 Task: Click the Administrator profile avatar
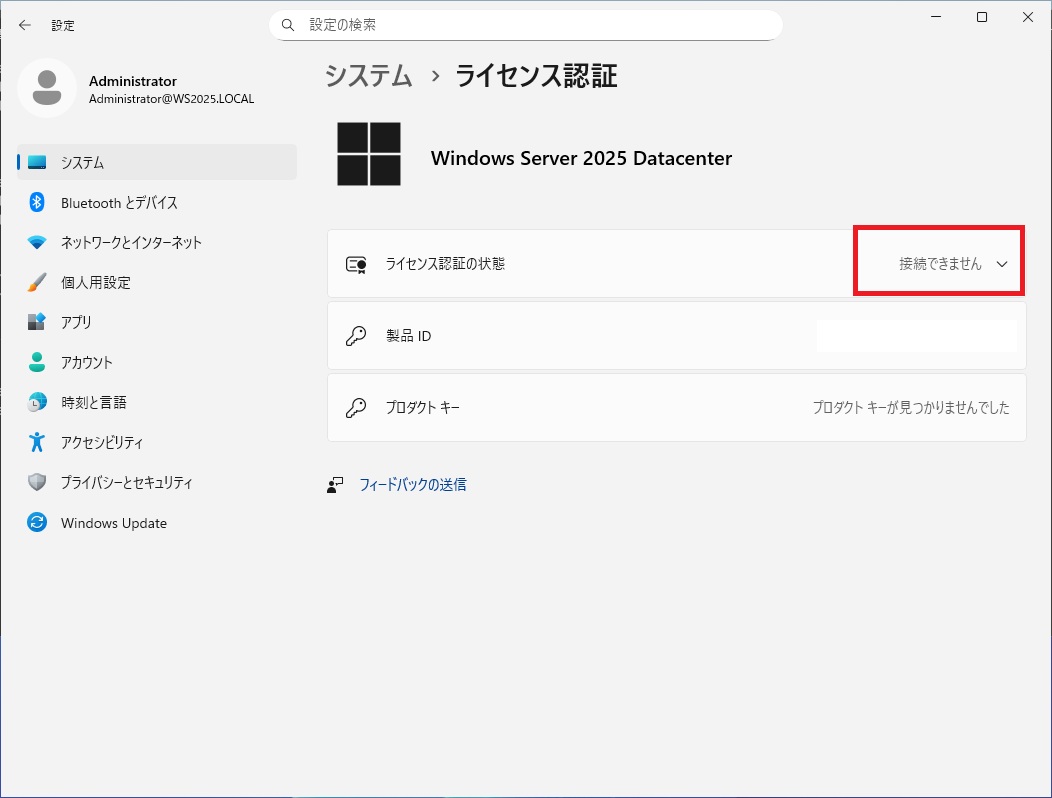click(47, 88)
